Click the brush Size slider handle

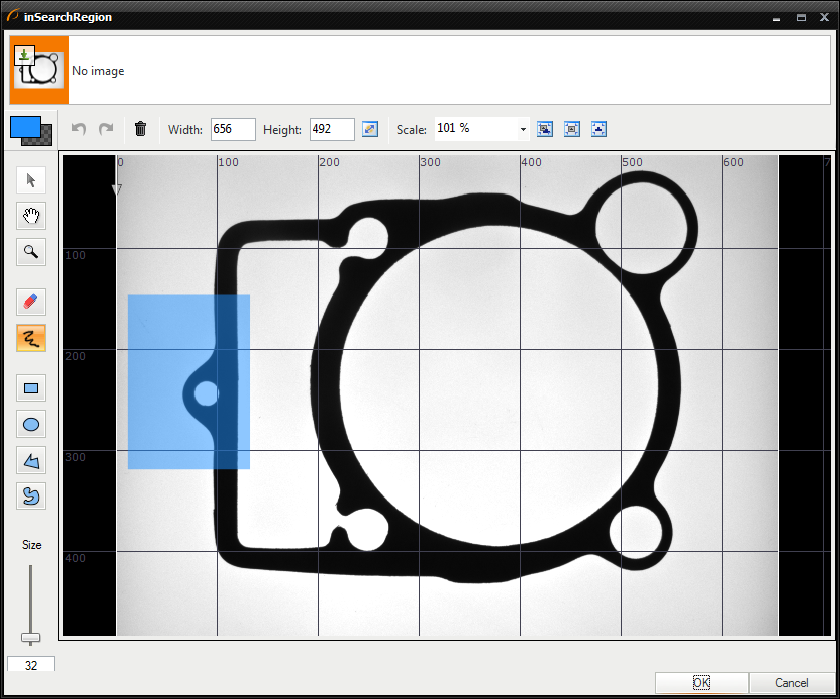click(x=31, y=638)
